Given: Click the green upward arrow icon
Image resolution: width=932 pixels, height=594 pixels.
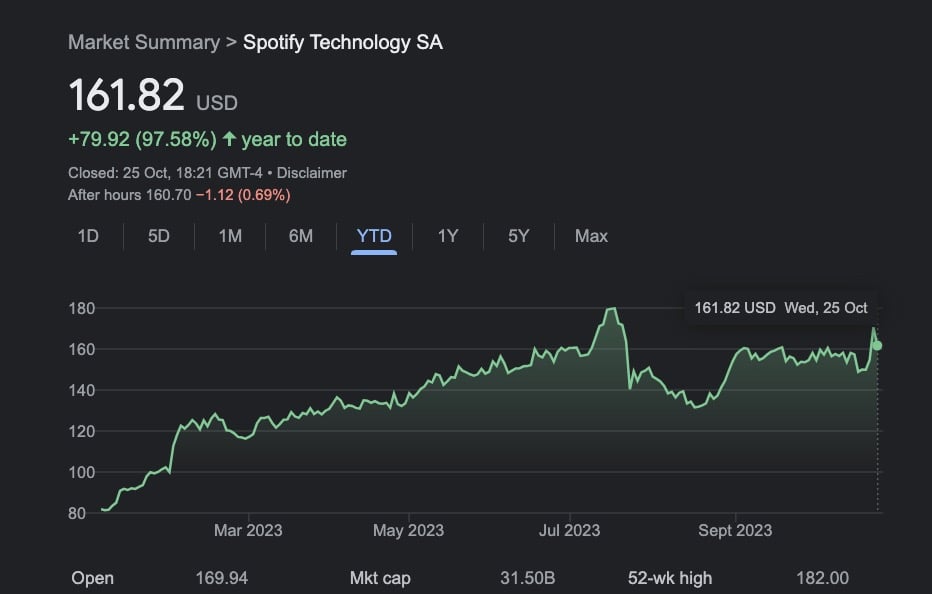Looking at the screenshot, I should (229, 139).
